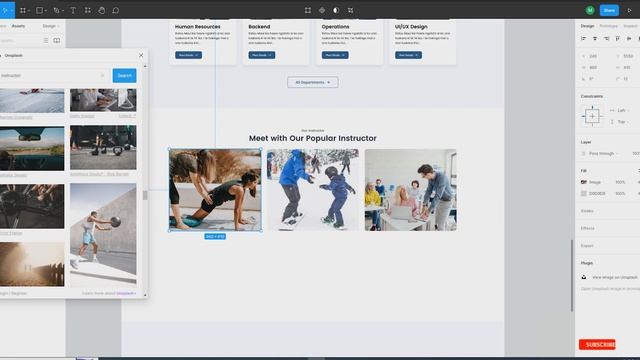Align selection to the left
Viewport: 640px width, 360px height.
[x=584, y=38]
